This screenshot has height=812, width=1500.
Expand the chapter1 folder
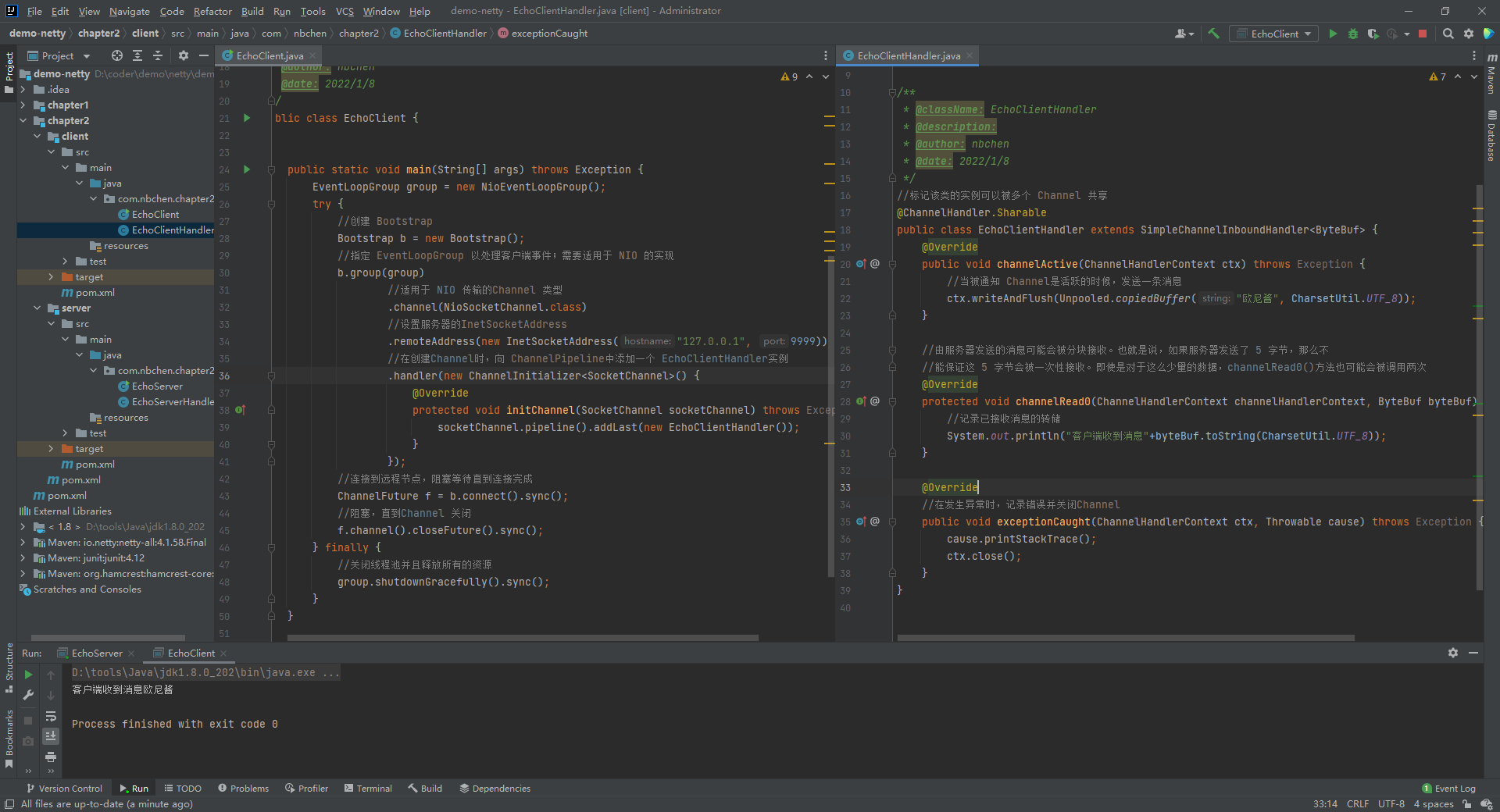point(23,105)
